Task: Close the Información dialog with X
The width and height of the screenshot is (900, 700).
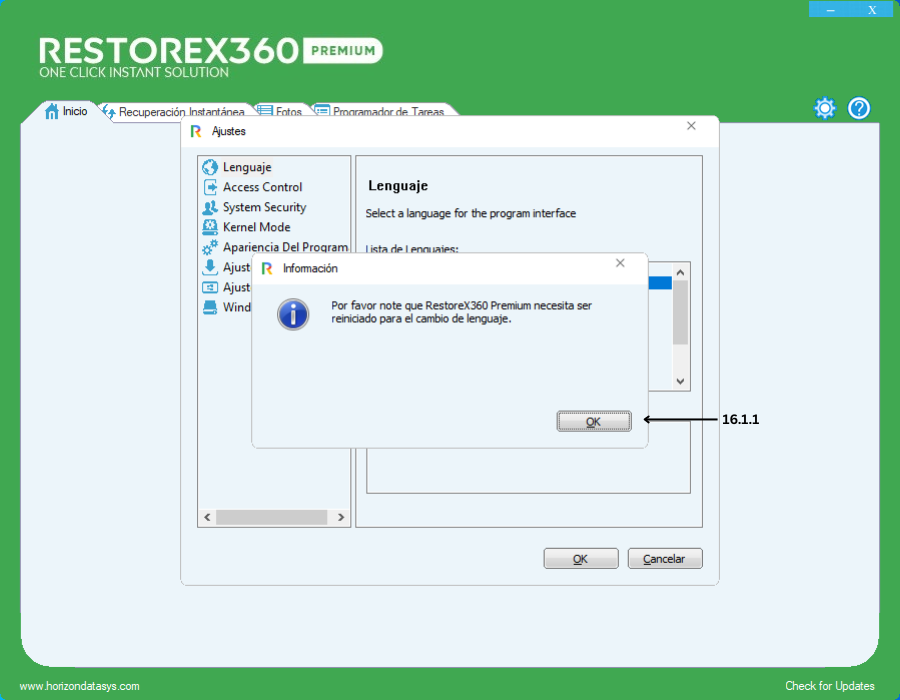Action: (x=620, y=264)
